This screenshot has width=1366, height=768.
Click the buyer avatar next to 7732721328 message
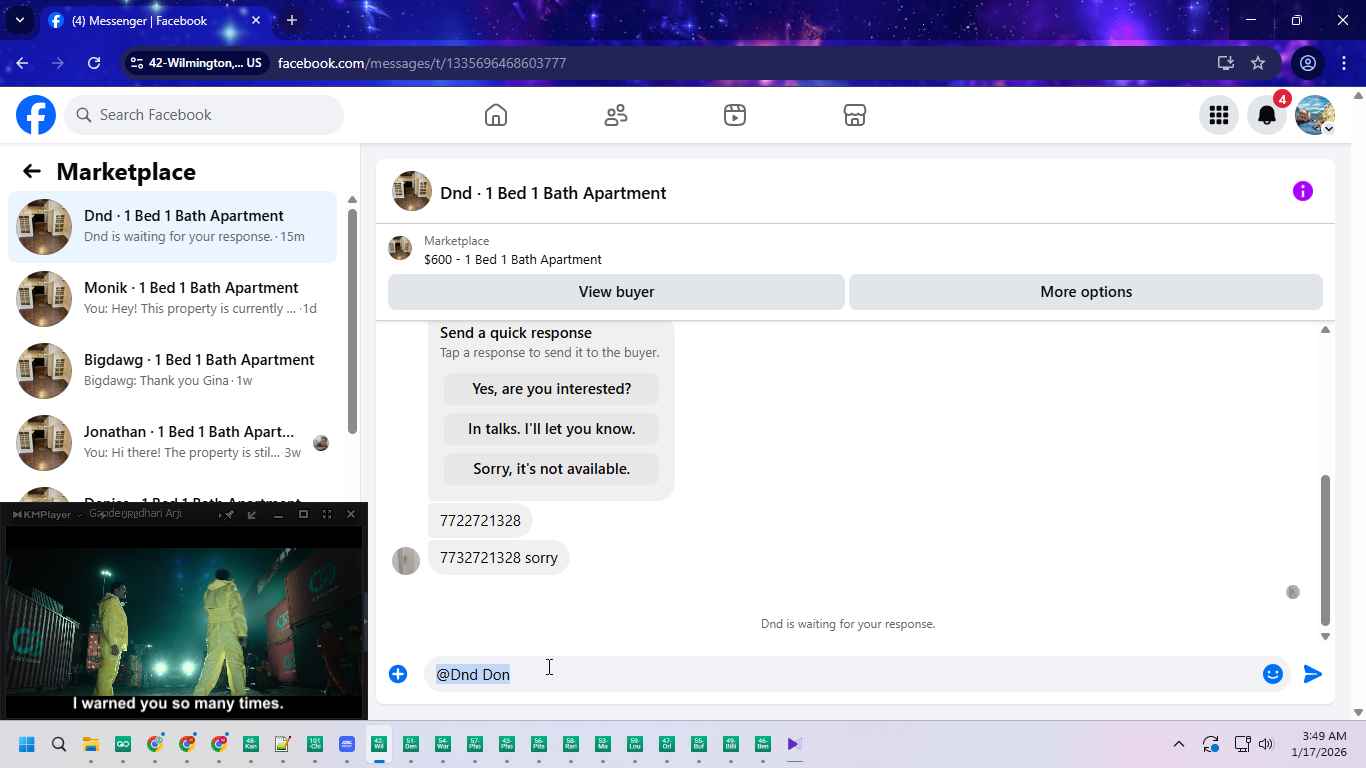click(406, 561)
